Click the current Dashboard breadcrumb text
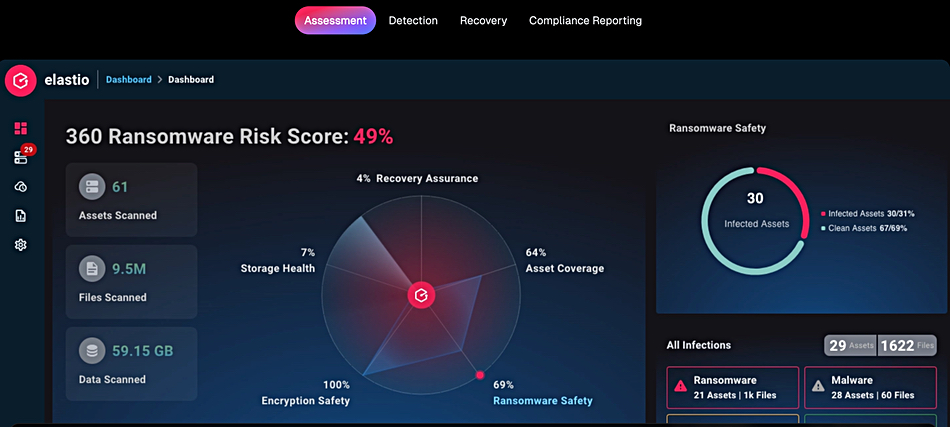950x427 pixels. 191,79
